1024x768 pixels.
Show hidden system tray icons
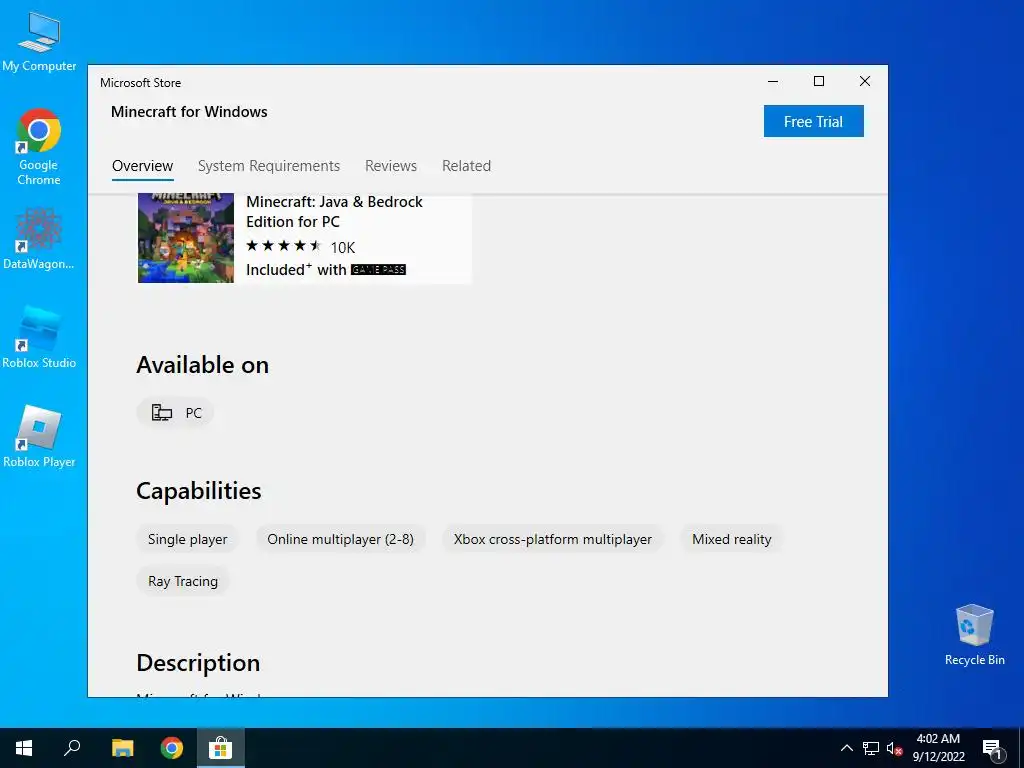click(x=846, y=748)
